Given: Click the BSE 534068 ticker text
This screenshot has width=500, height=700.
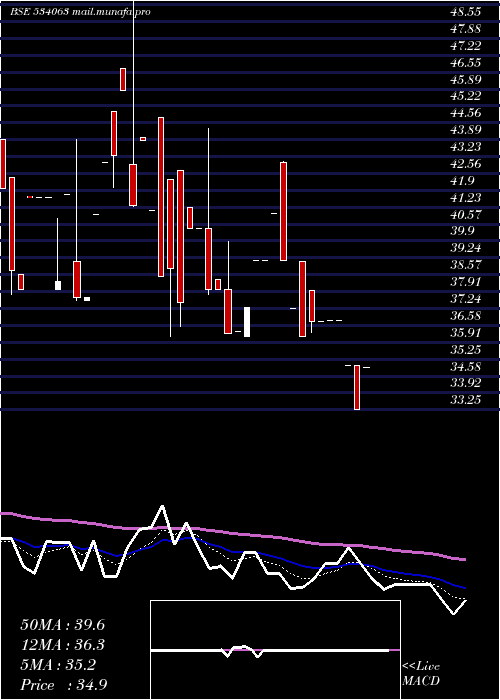Looking at the screenshot, I should 39,12.
